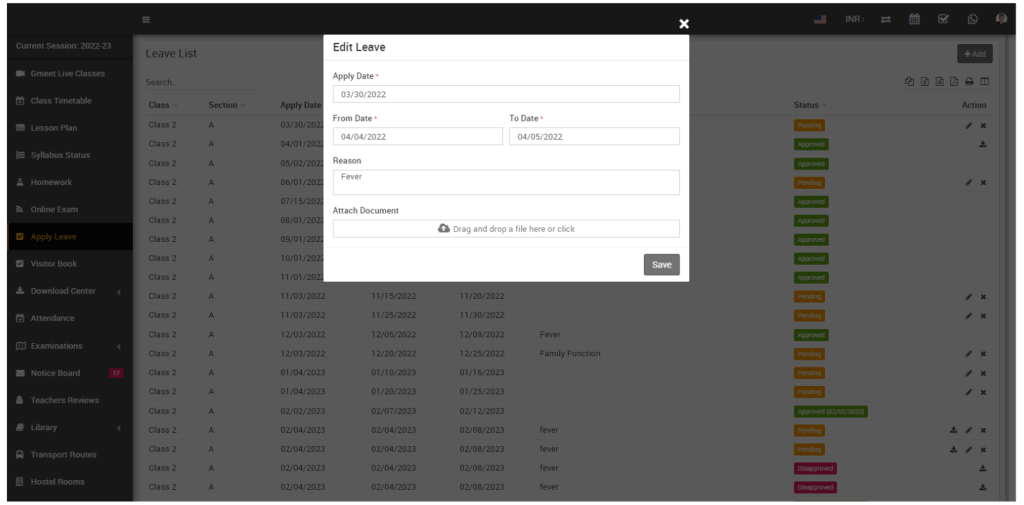Click the Save button in Edit Leave
This screenshot has height=505, width=1024.
661,265
